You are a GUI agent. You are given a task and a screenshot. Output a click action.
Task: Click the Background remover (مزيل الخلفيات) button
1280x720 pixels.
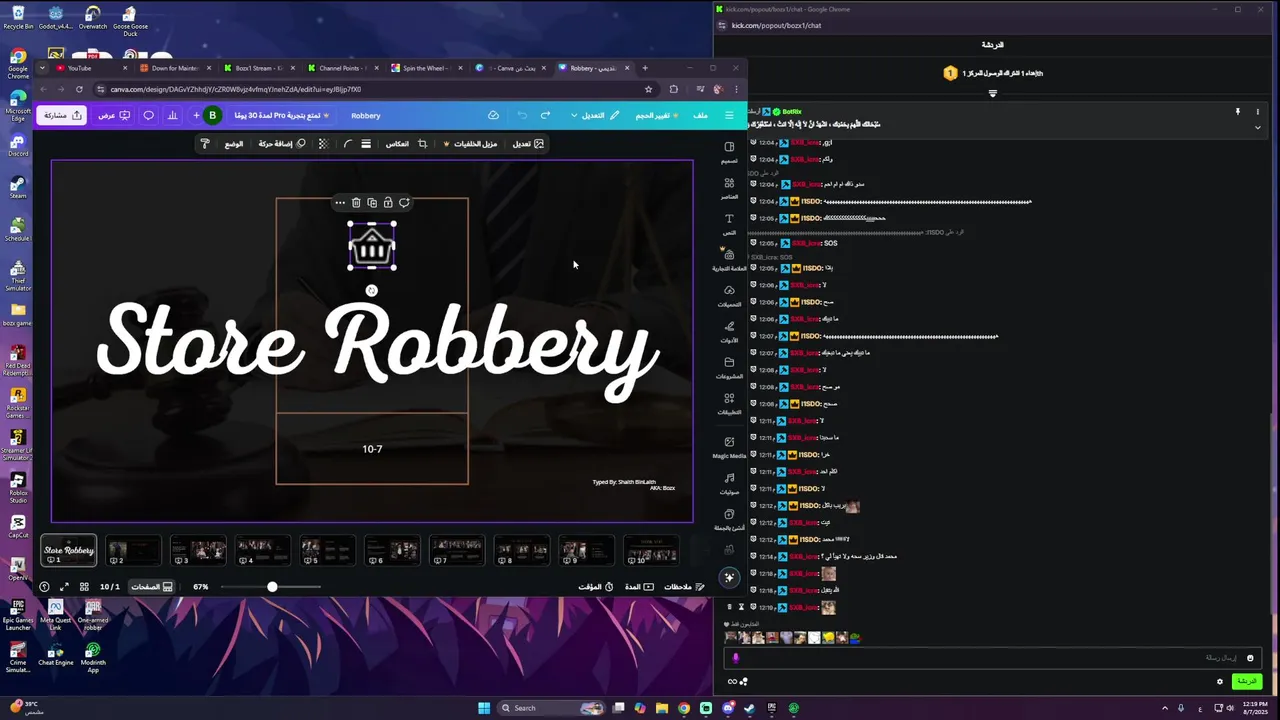[x=470, y=144]
